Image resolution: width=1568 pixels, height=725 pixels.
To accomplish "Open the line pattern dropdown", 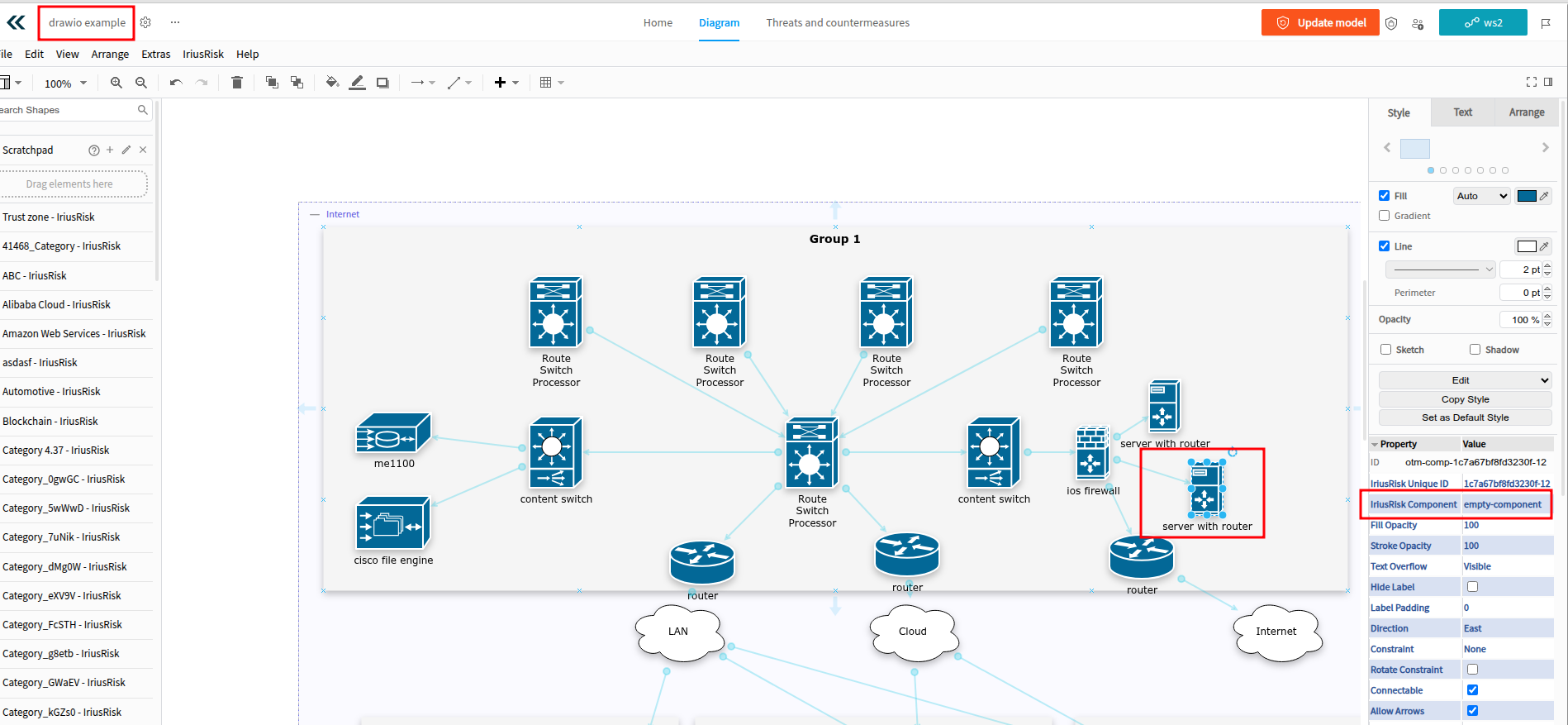I will pos(1441,269).
